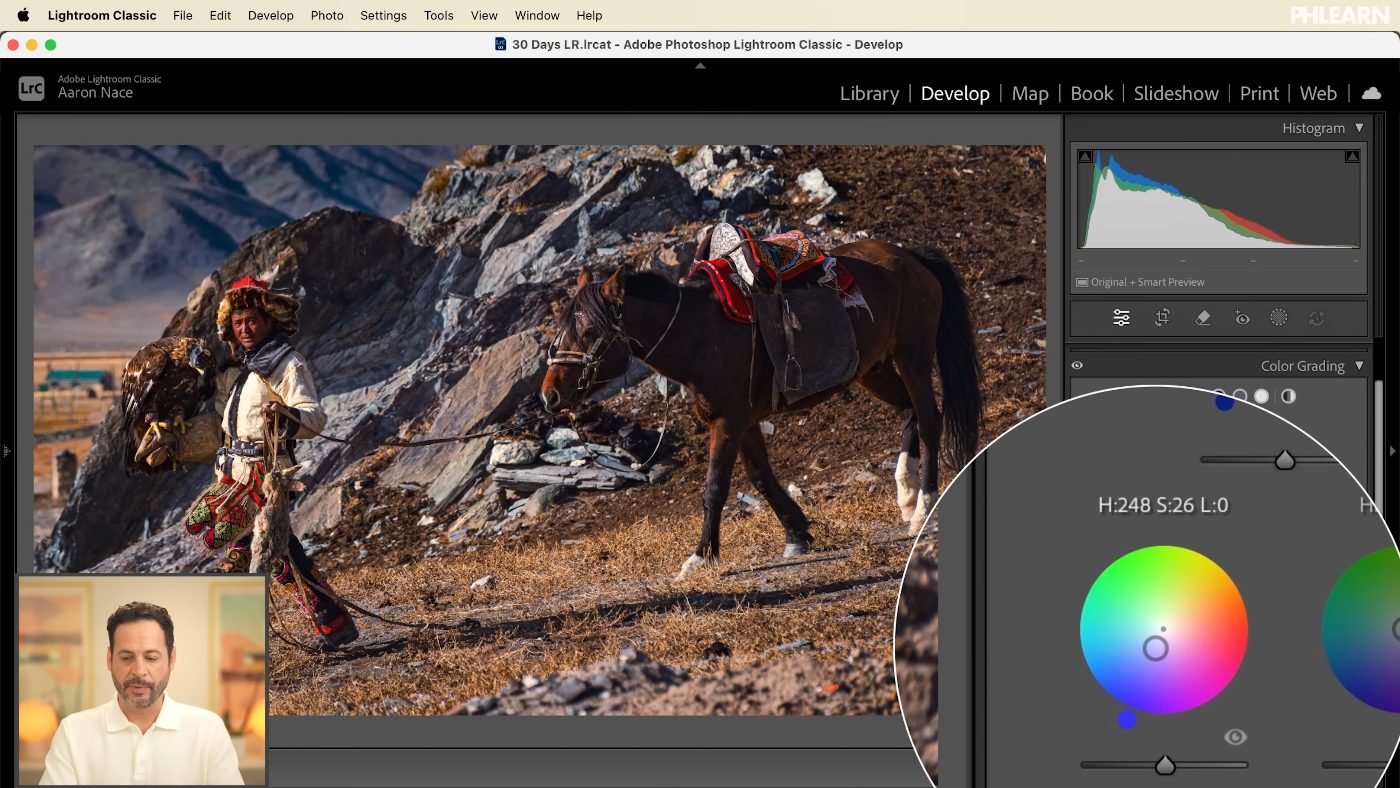Select the Red Eye correction tool
The image size is (1400, 788).
coord(1241,318)
